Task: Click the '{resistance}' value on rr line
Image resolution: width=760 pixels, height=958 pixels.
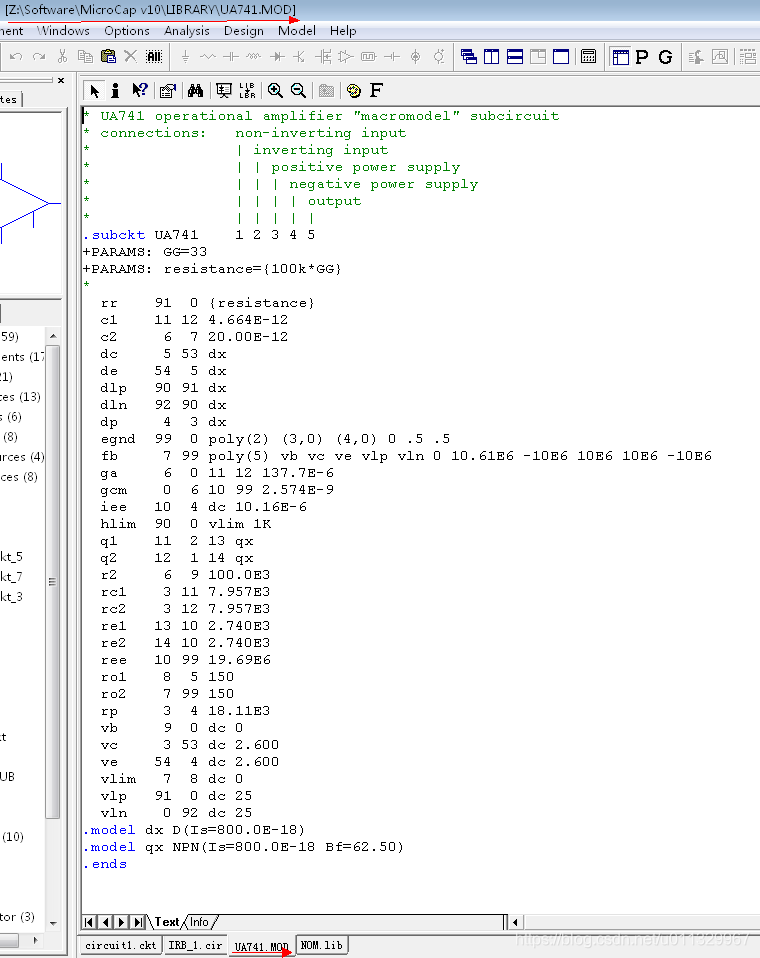Action: click(261, 303)
